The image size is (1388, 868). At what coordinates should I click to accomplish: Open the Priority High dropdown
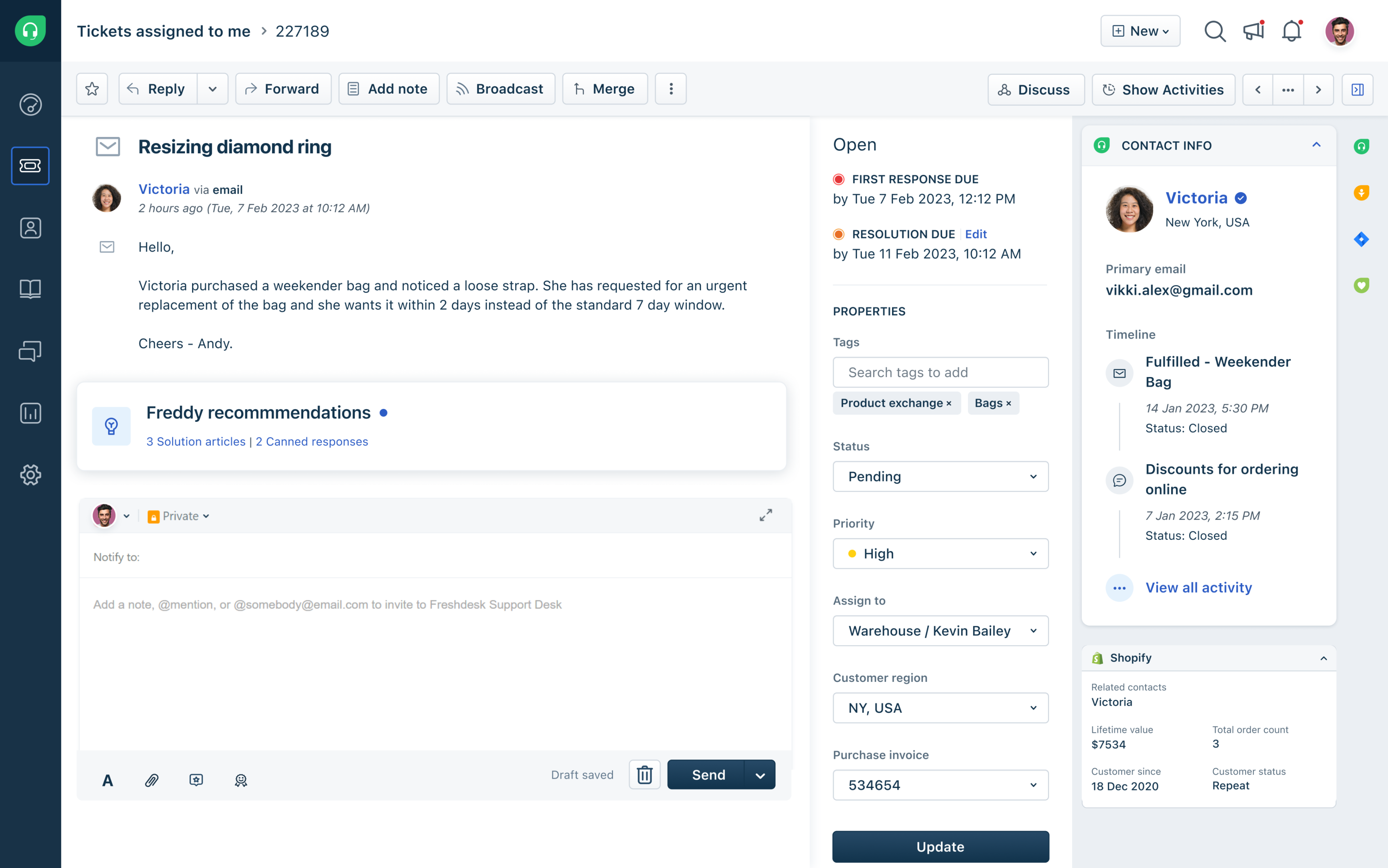940,553
